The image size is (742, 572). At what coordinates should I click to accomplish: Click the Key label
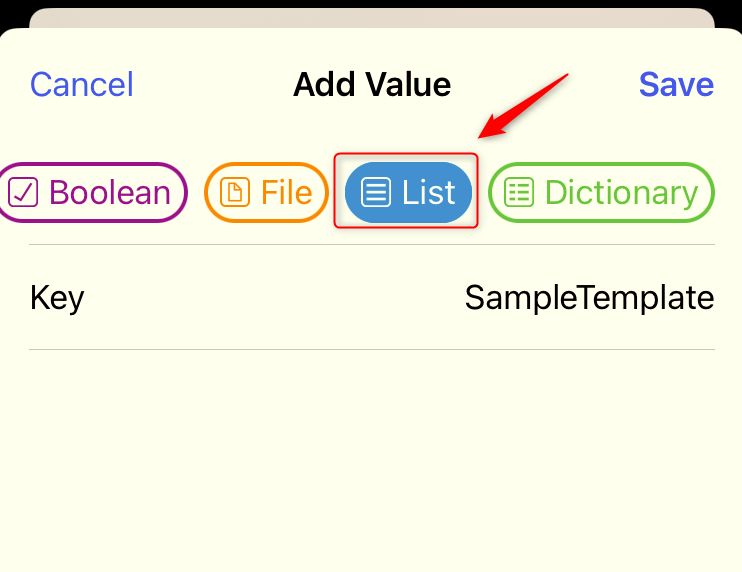coord(57,298)
